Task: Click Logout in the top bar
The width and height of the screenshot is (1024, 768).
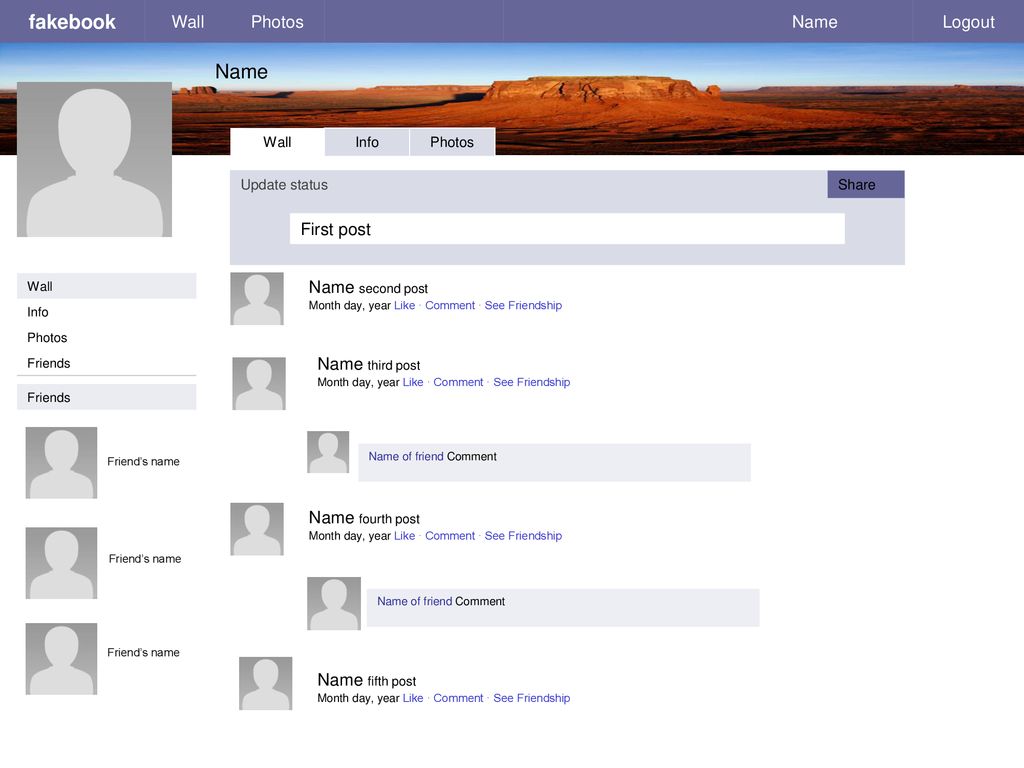Action: pos(968,22)
